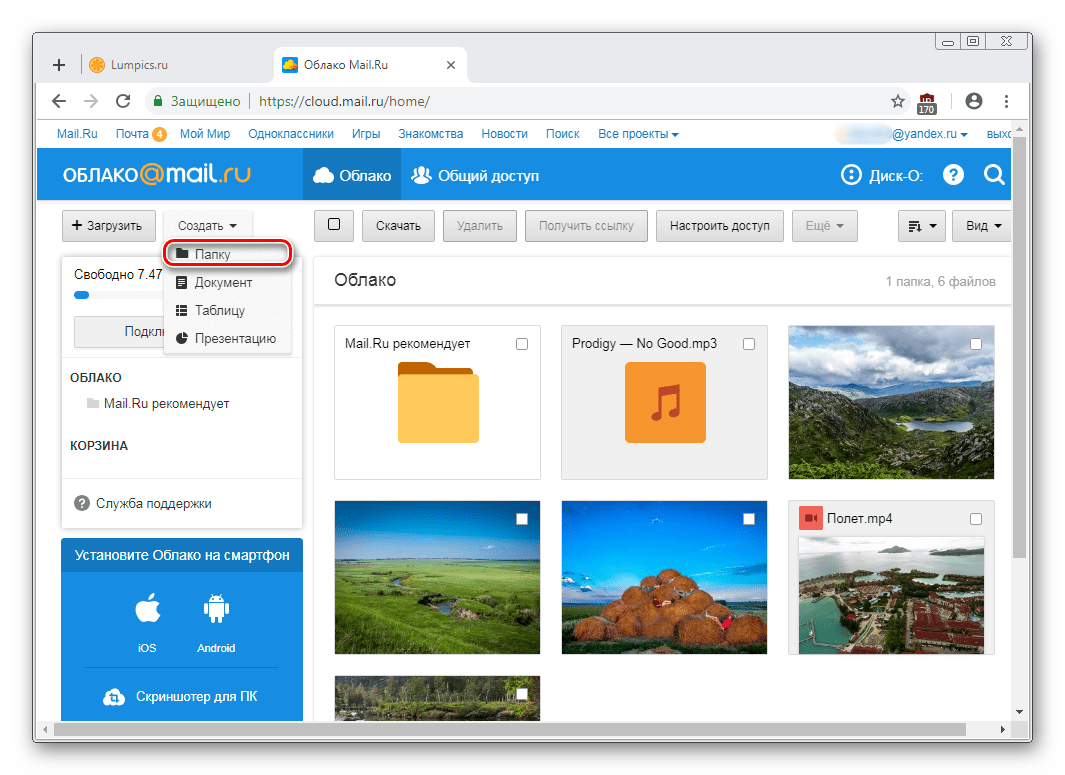Open the Служба поддержки link
This screenshot has height=775, width=1065.
[153, 503]
